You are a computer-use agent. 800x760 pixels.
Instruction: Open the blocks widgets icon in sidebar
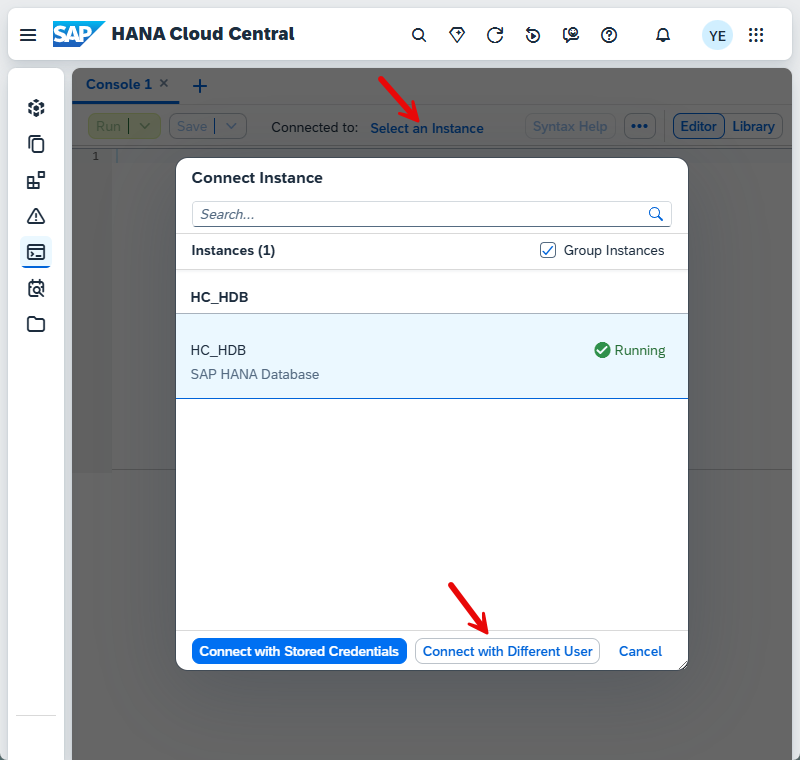tap(36, 181)
